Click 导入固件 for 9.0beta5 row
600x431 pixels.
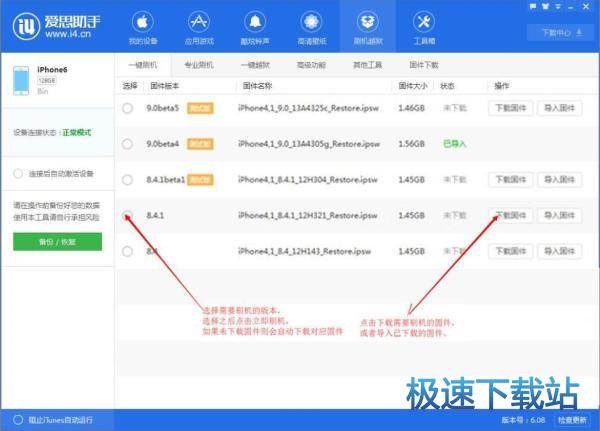(559, 108)
